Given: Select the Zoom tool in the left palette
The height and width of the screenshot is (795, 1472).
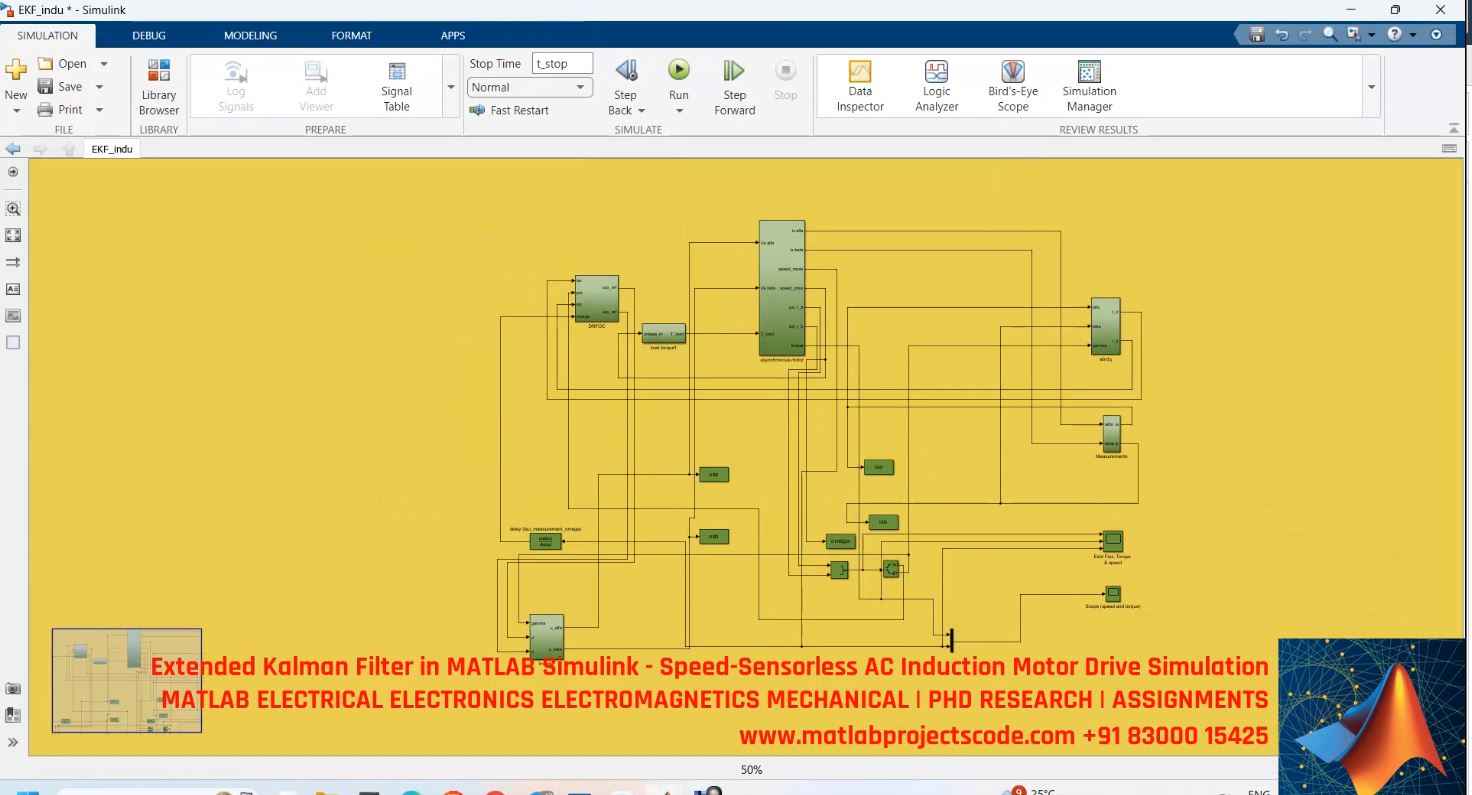Looking at the screenshot, I should pos(13,208).
